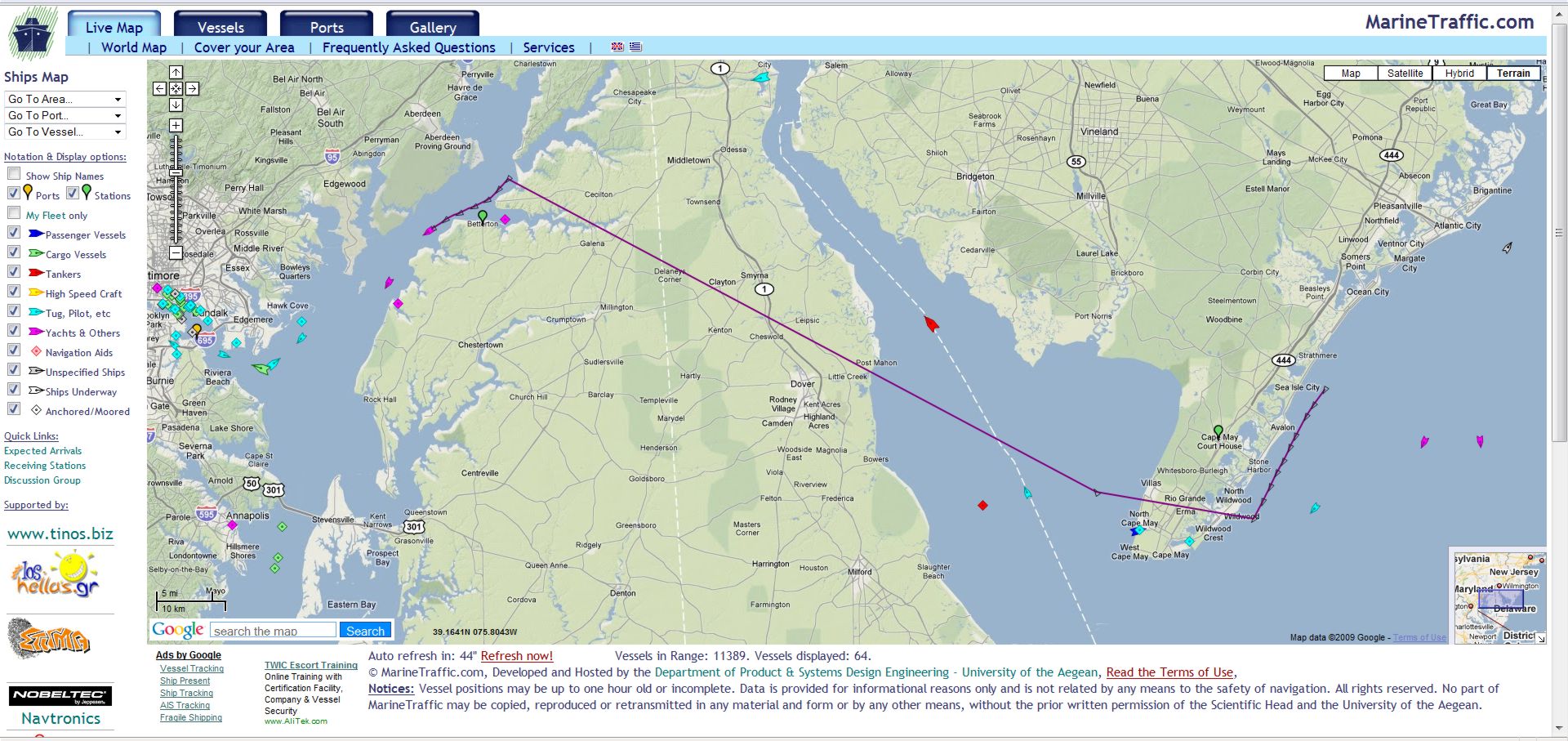Open the Gallery tab
1568x741 pixels.
coord(433,25)
